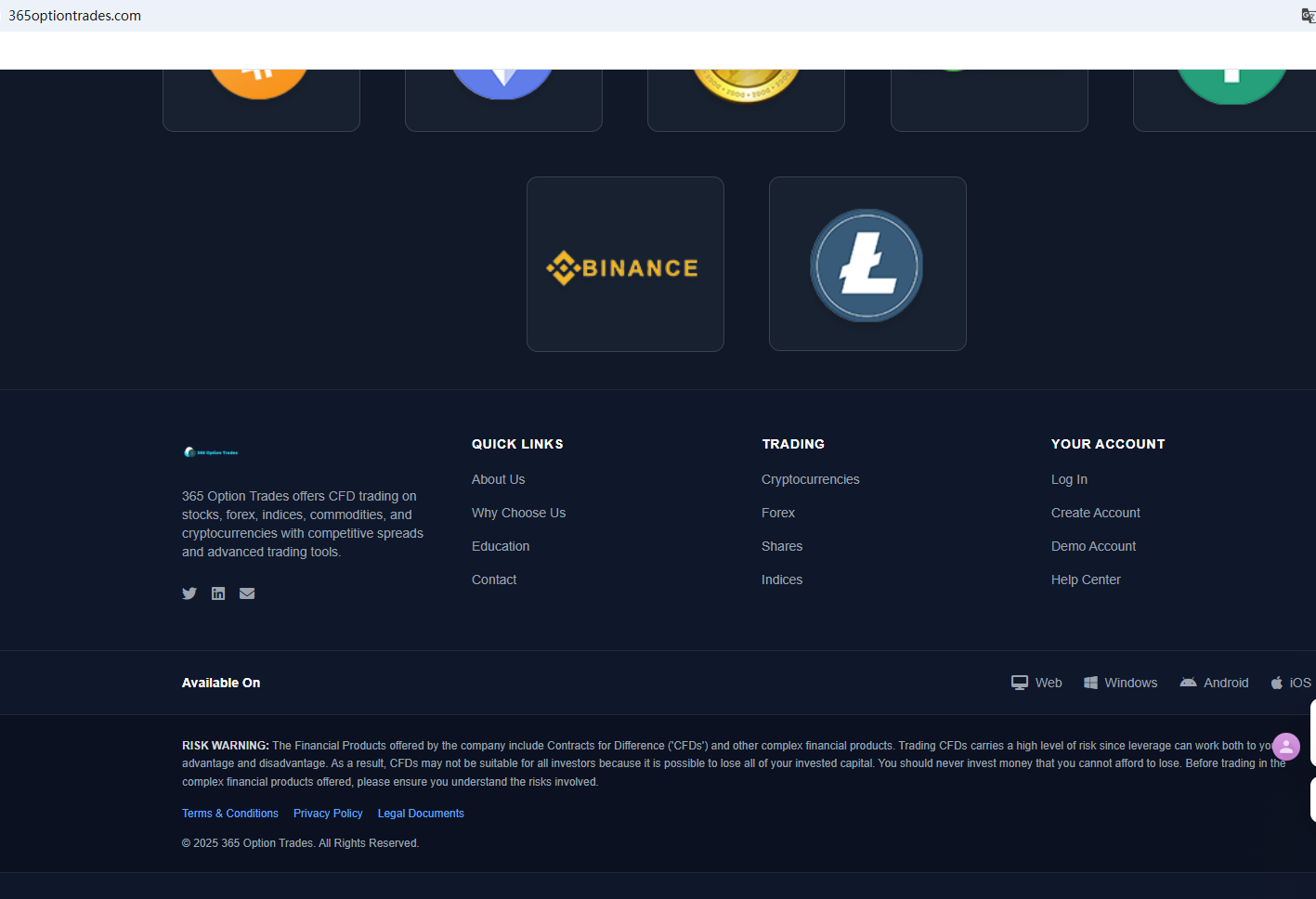The height and width of the screenshot is (899, 1316).
Task: Click the Android robot icon
Action: [x=1188, y=683]
